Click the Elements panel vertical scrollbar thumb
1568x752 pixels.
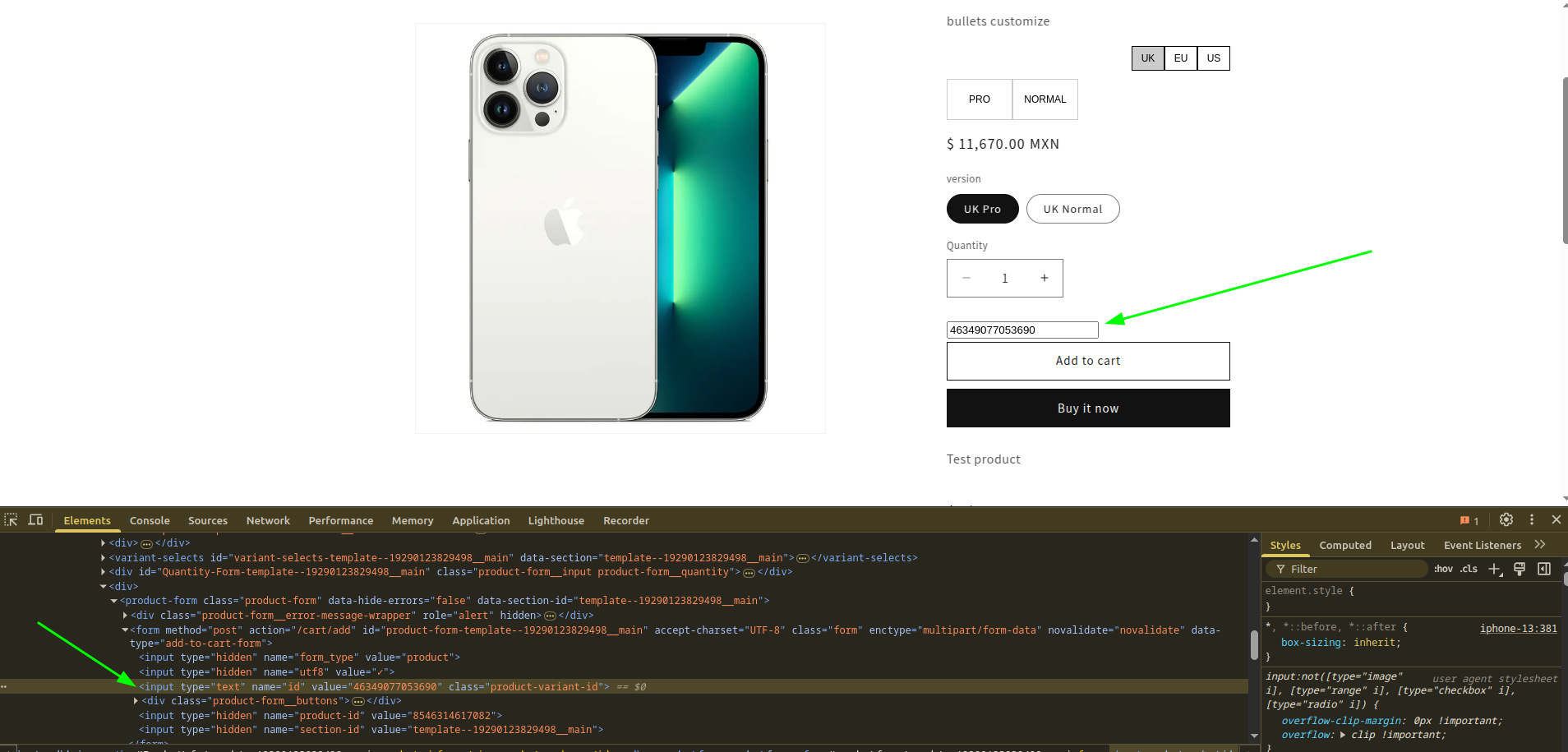[1254, 644]
